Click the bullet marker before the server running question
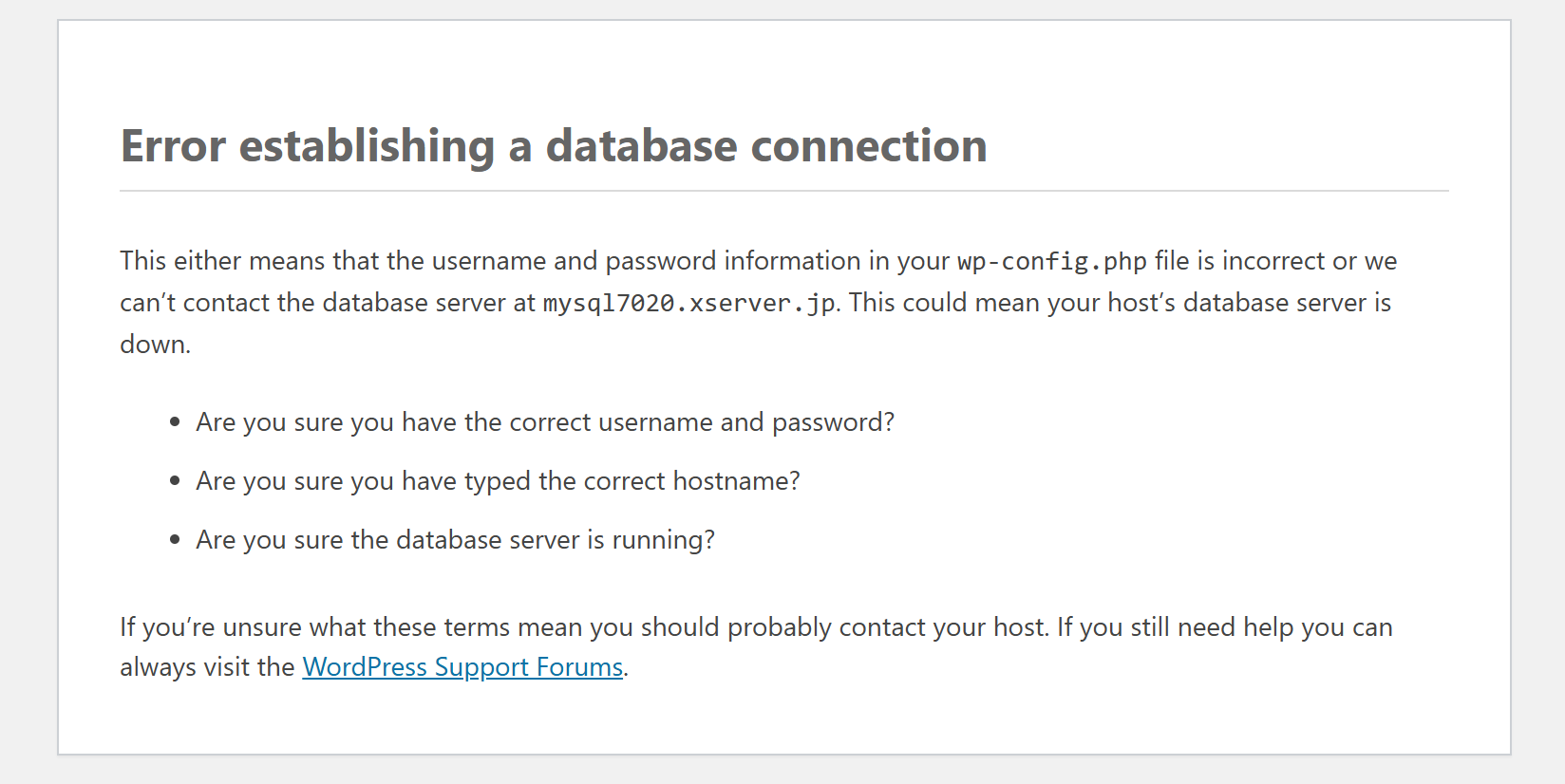Image resolution: width=1565 pixels, height=784 pixels. point(175,540)
